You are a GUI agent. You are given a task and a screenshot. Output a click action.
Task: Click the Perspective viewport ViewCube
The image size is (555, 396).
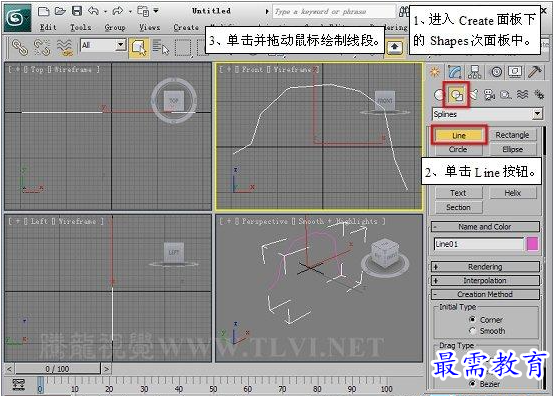[x=385, y=254]
